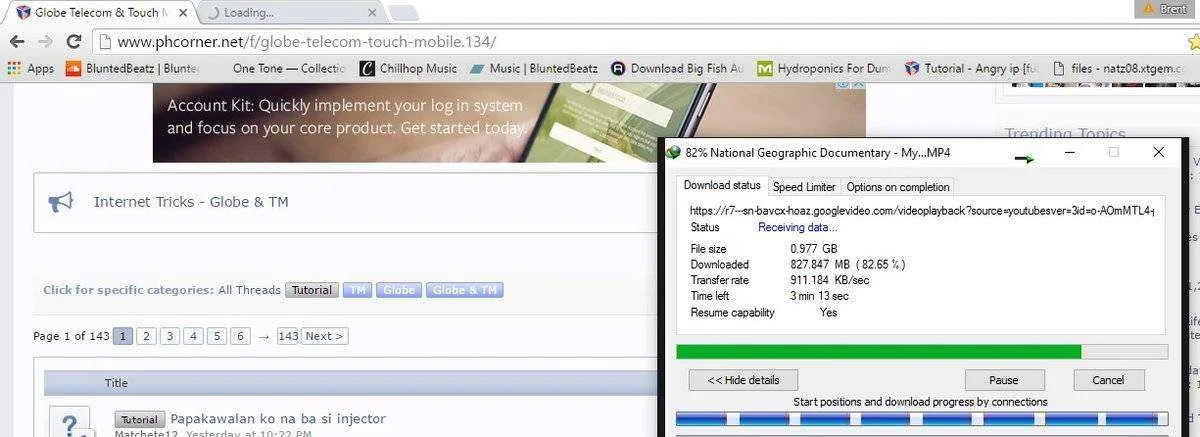This screenshot has height=437, width=1200.
Task: Sort threads by Title column header
Action: click(x=116, y=383)
